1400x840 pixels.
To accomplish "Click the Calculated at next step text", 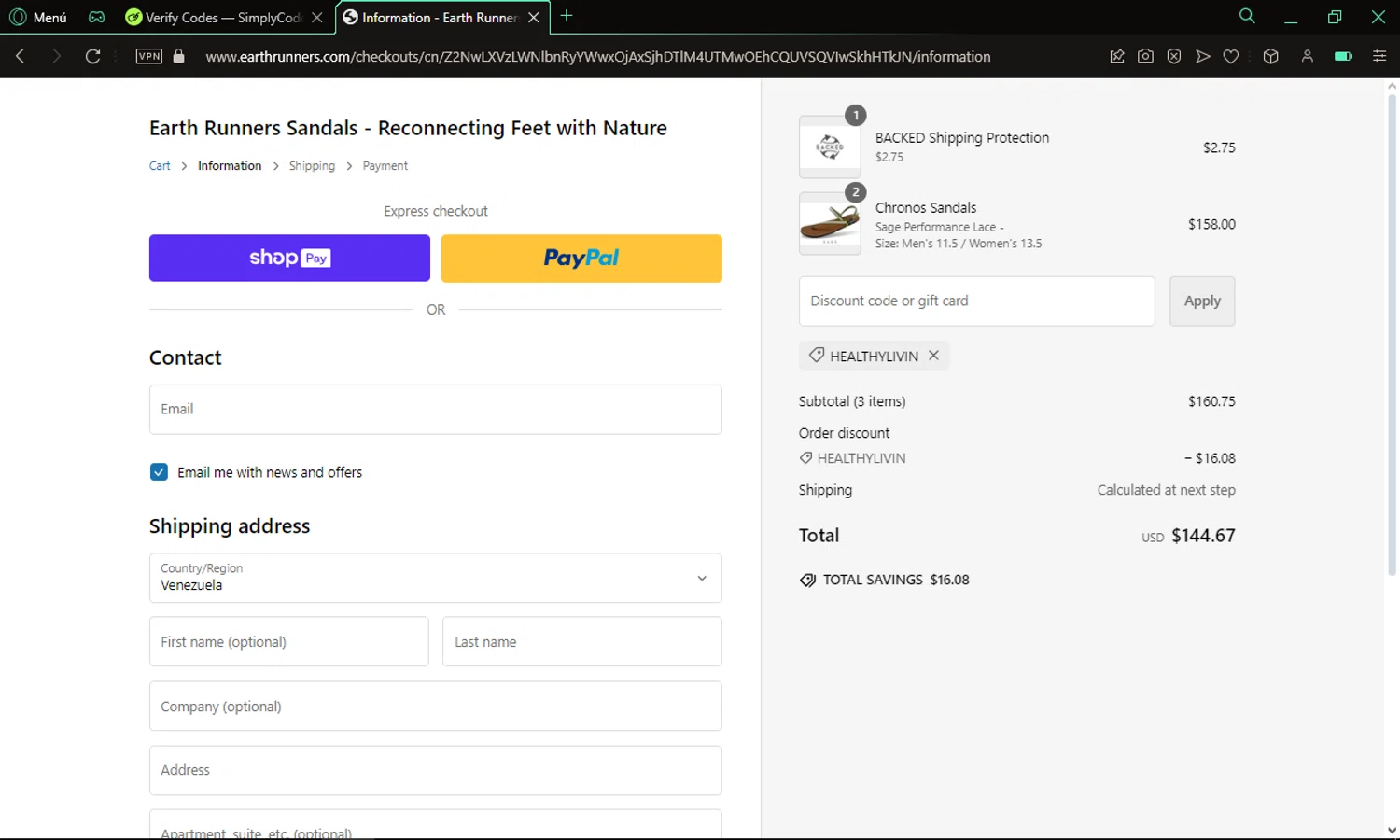I will coord(1166,490).
